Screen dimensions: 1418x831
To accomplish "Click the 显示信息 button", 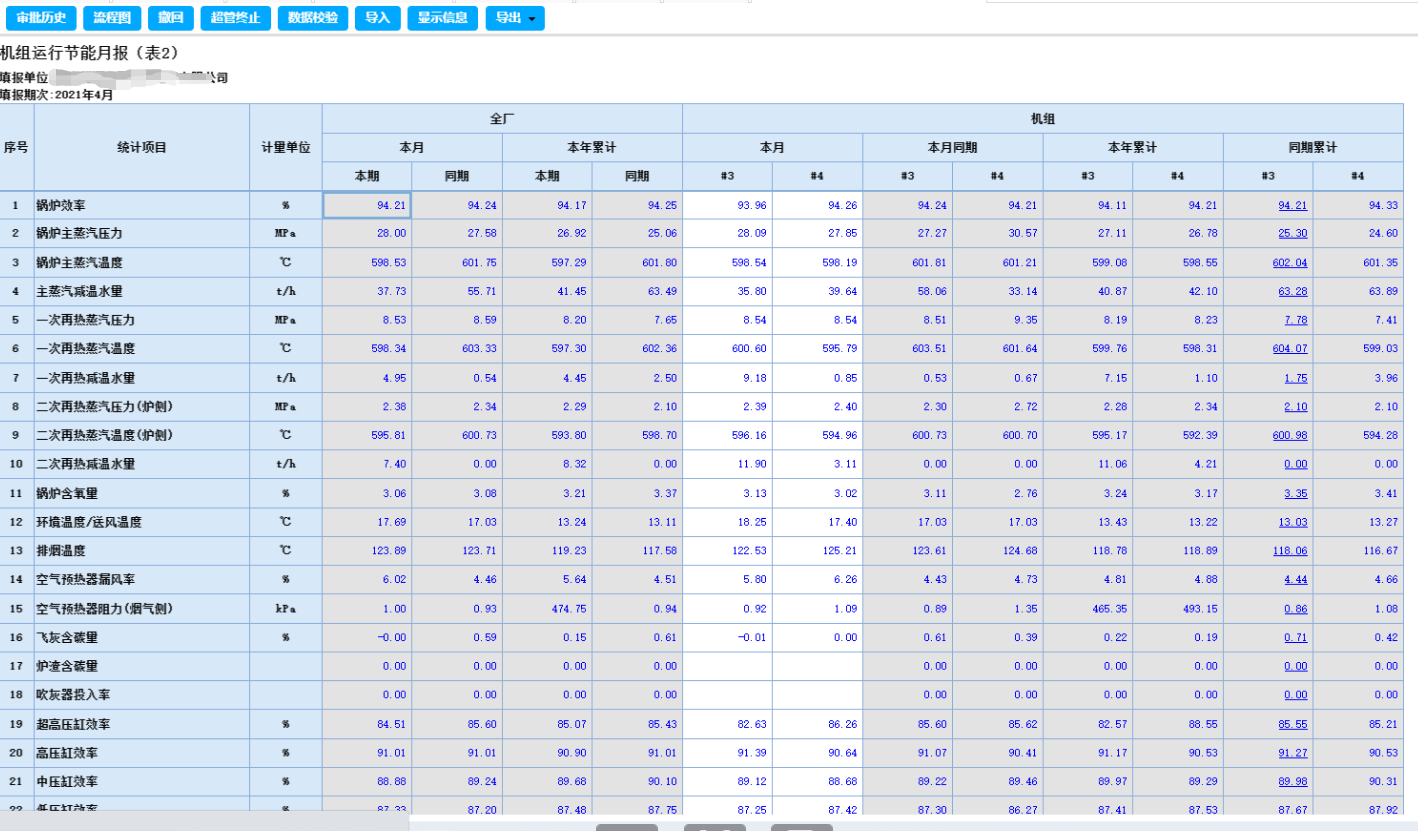I will tap(443, 18).
